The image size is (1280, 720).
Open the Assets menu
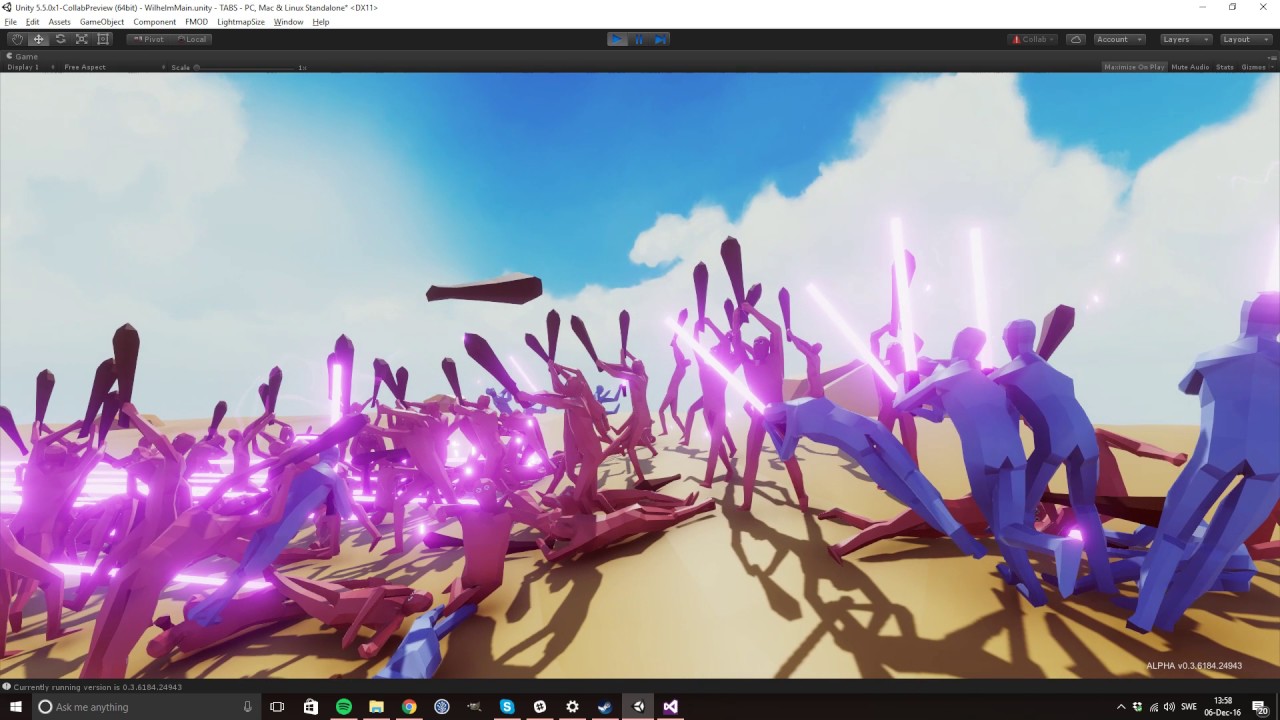point(60,22)
